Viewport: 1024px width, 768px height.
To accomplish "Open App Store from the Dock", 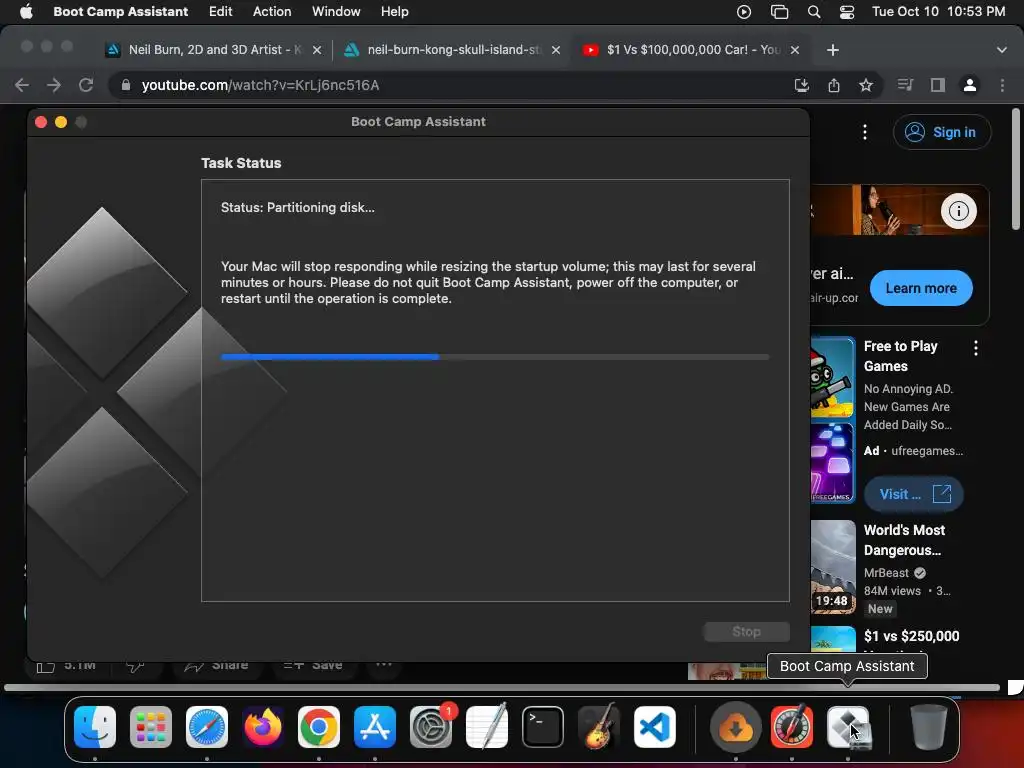I will [375, 727].
